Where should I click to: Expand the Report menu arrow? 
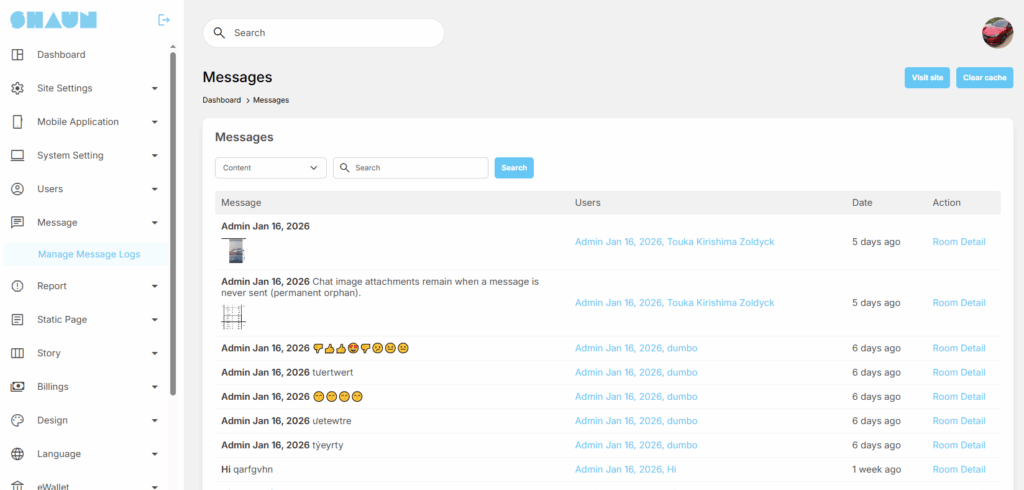[155, 287]
